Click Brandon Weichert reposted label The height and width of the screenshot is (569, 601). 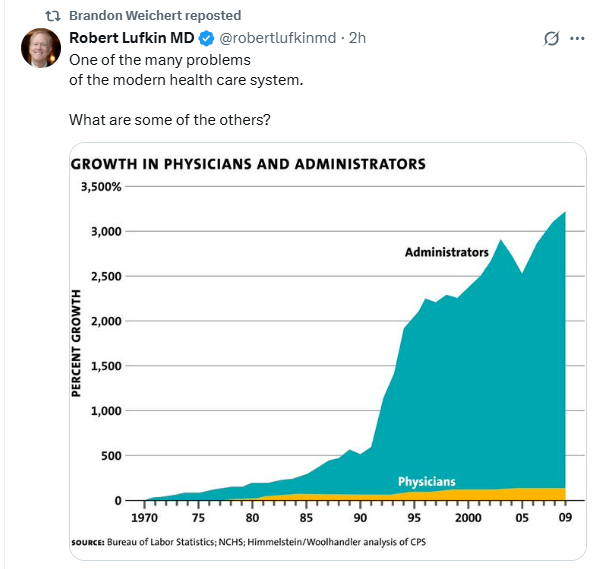click(155, 16)
